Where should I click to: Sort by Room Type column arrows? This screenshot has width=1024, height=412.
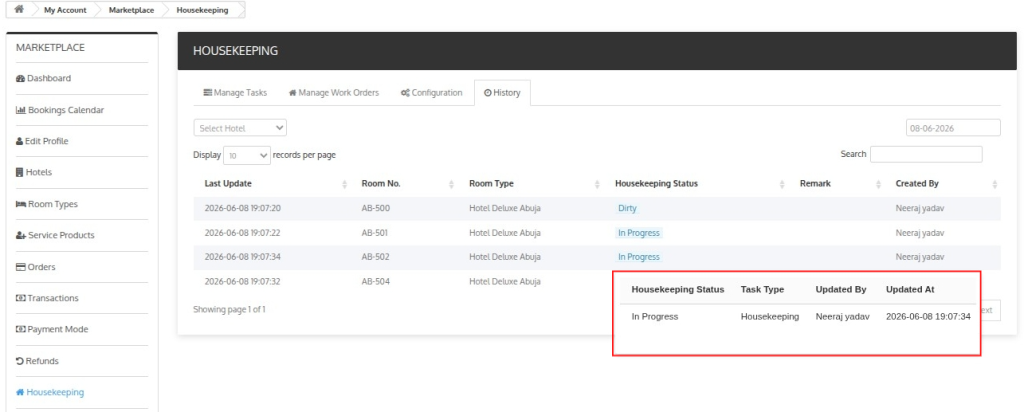pos(597,185)
